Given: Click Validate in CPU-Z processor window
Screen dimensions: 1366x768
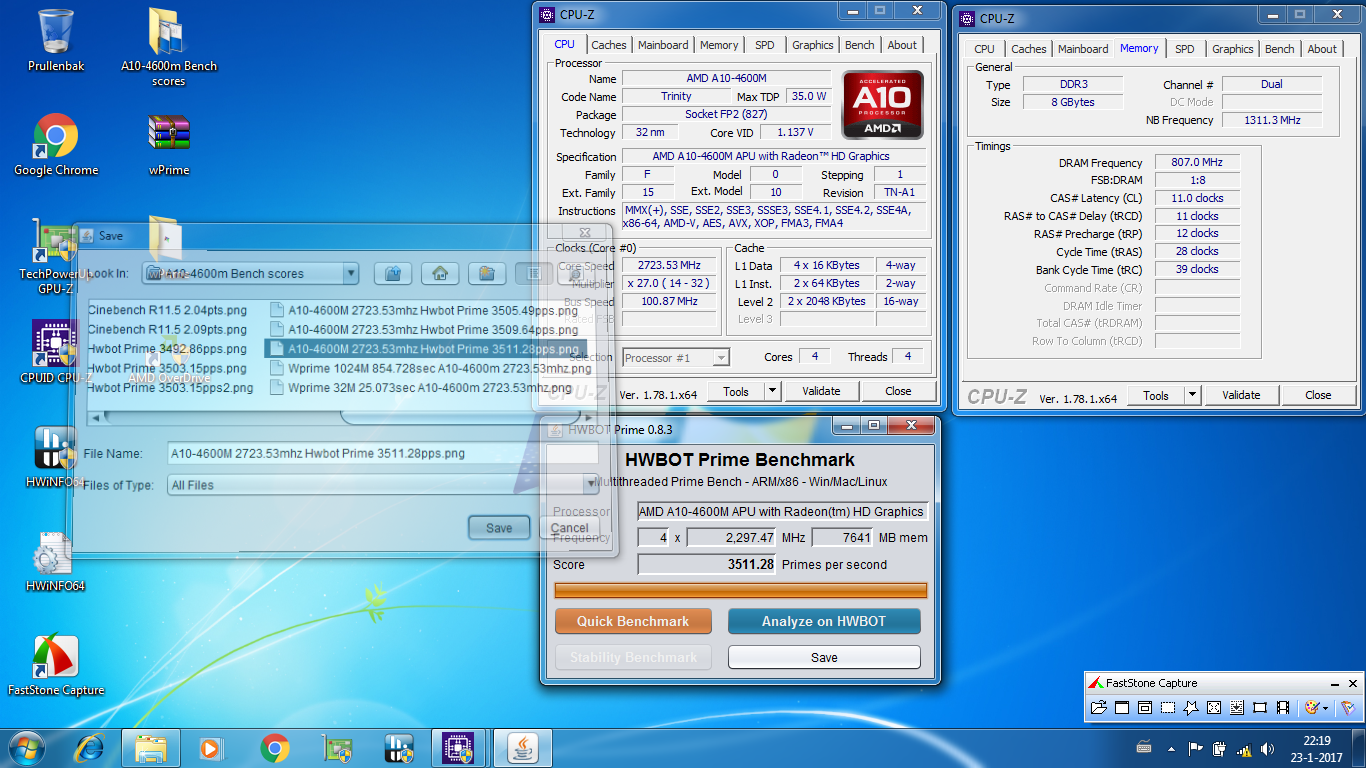Looking at the screenshot, I should [821, 391].
